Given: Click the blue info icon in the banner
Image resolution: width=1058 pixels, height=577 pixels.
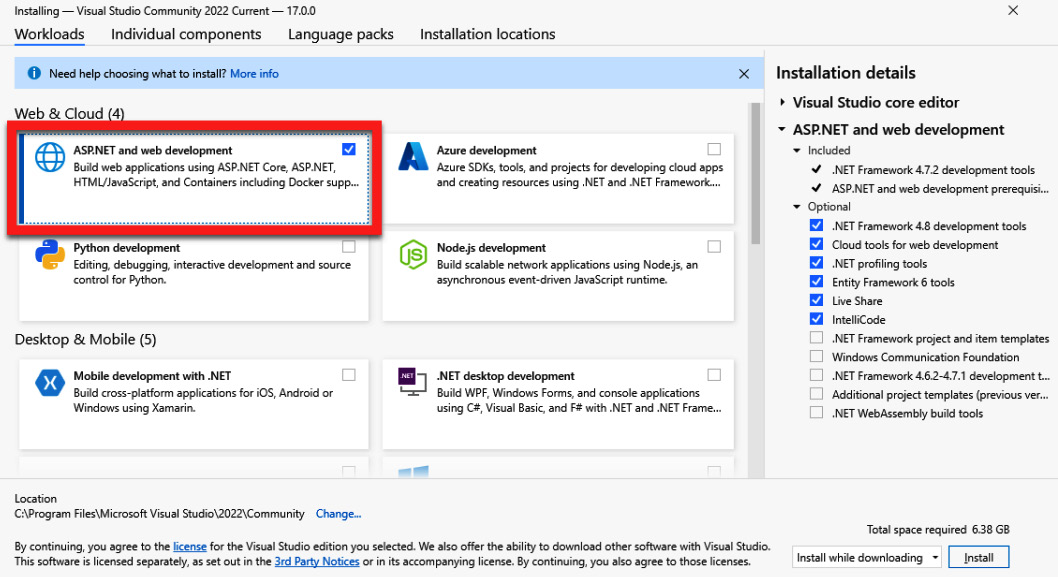Looking at the screenshot, I should (34, 73).
